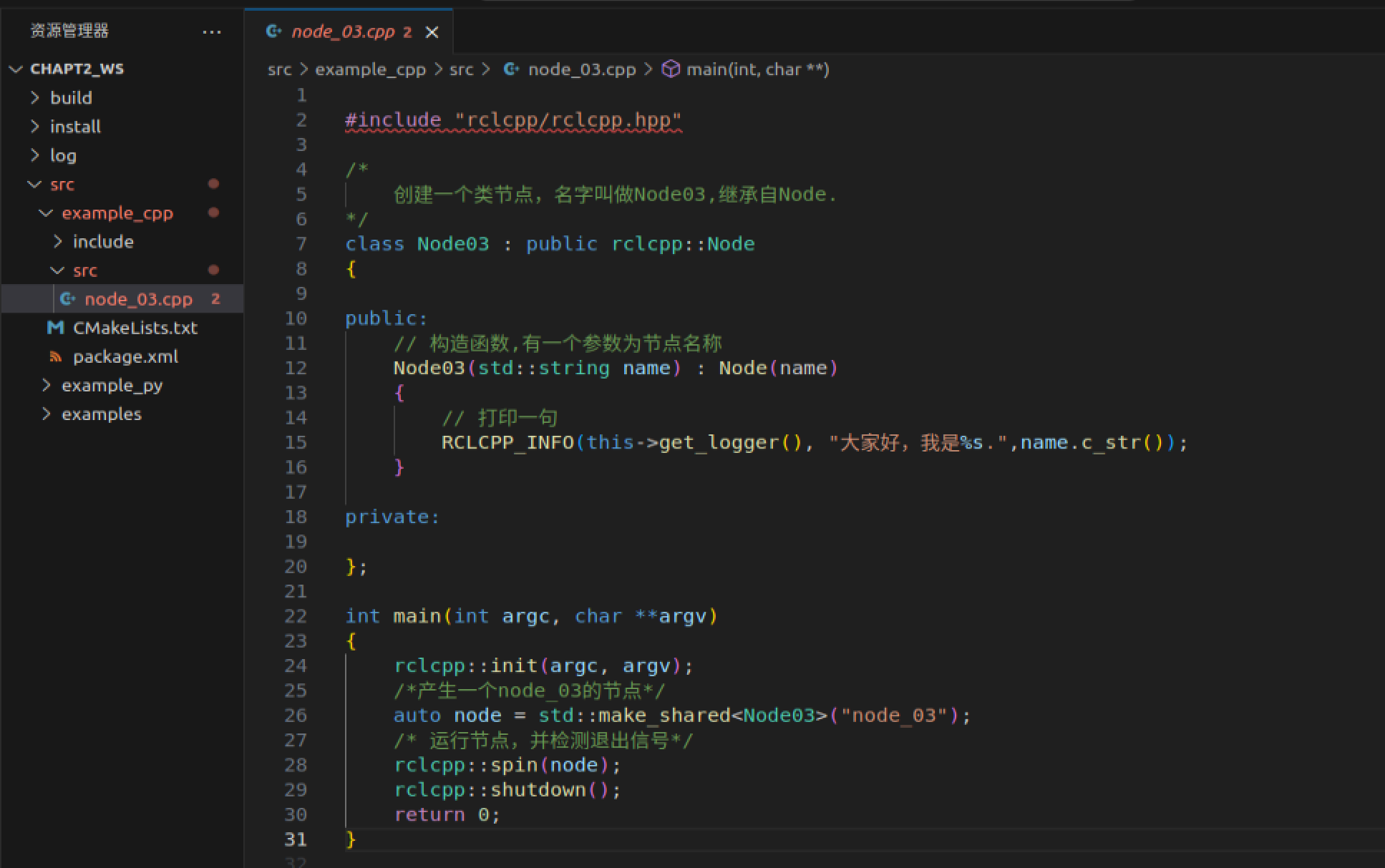1385x868 pixels.
Task: Click the C++ file icon in breadcrumb
Action: (511, 69)
